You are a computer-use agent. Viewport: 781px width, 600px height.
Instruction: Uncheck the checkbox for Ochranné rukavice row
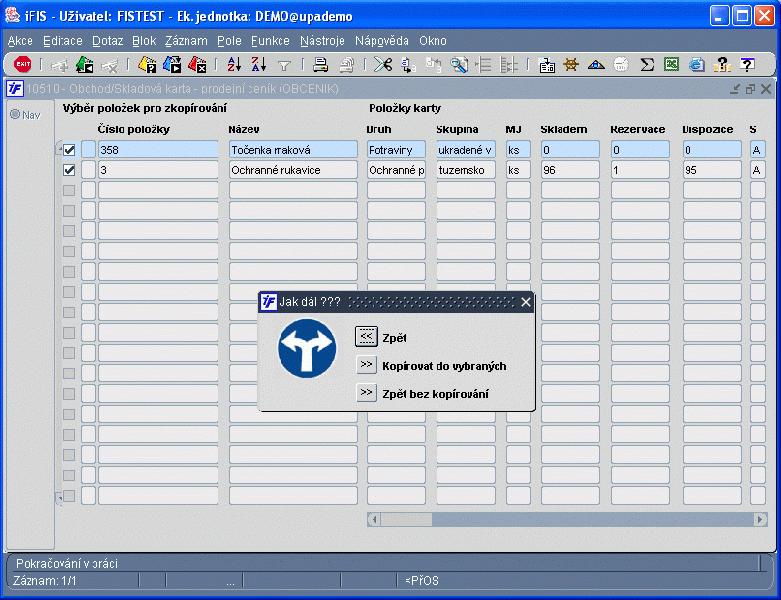click(69, 170)
